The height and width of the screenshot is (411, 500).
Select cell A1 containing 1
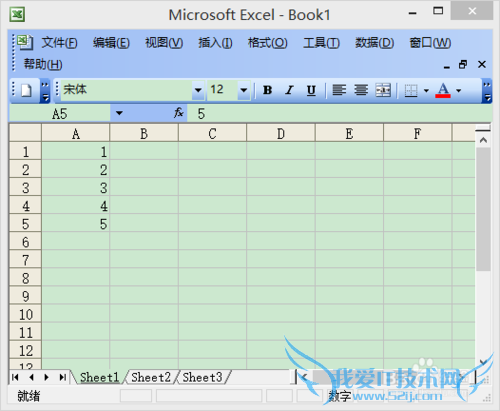point(76,152)
